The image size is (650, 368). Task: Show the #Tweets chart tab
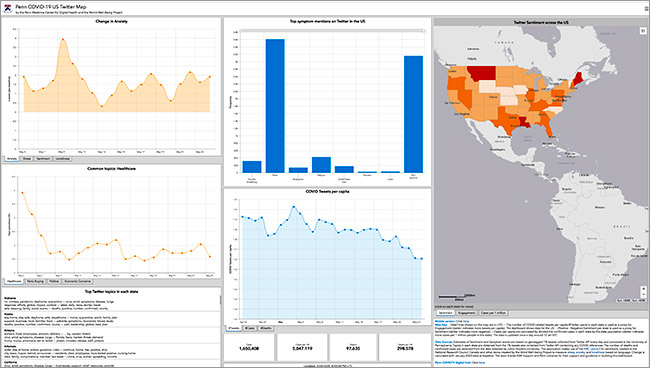point(234,328)
